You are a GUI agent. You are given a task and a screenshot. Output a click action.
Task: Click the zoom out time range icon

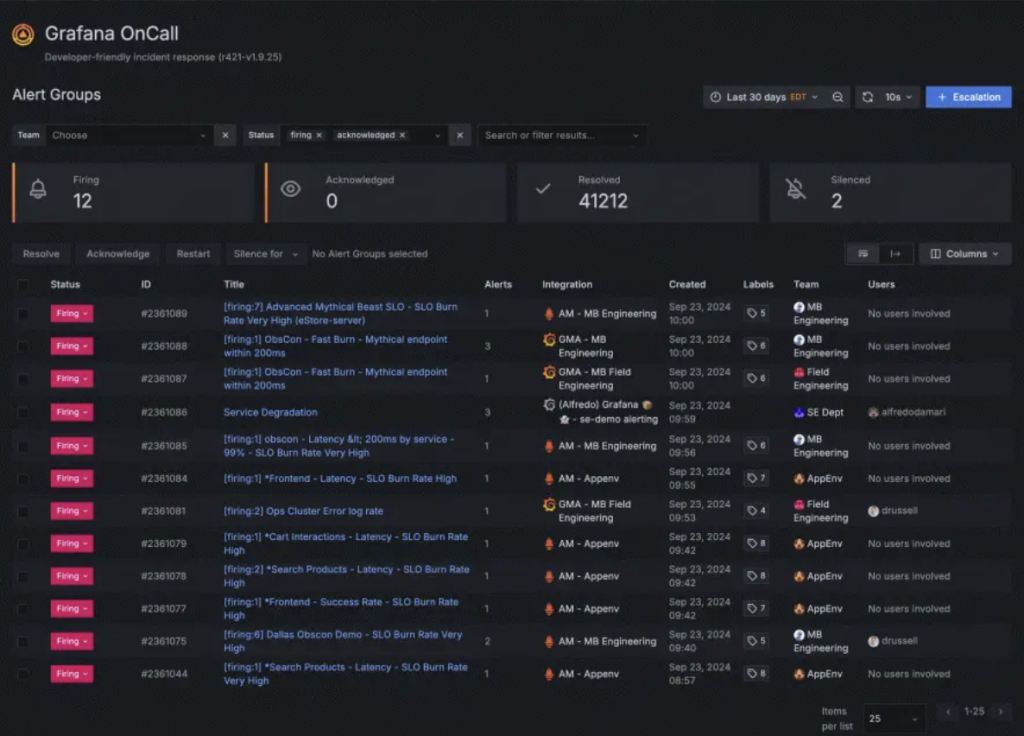click(837, 97)
